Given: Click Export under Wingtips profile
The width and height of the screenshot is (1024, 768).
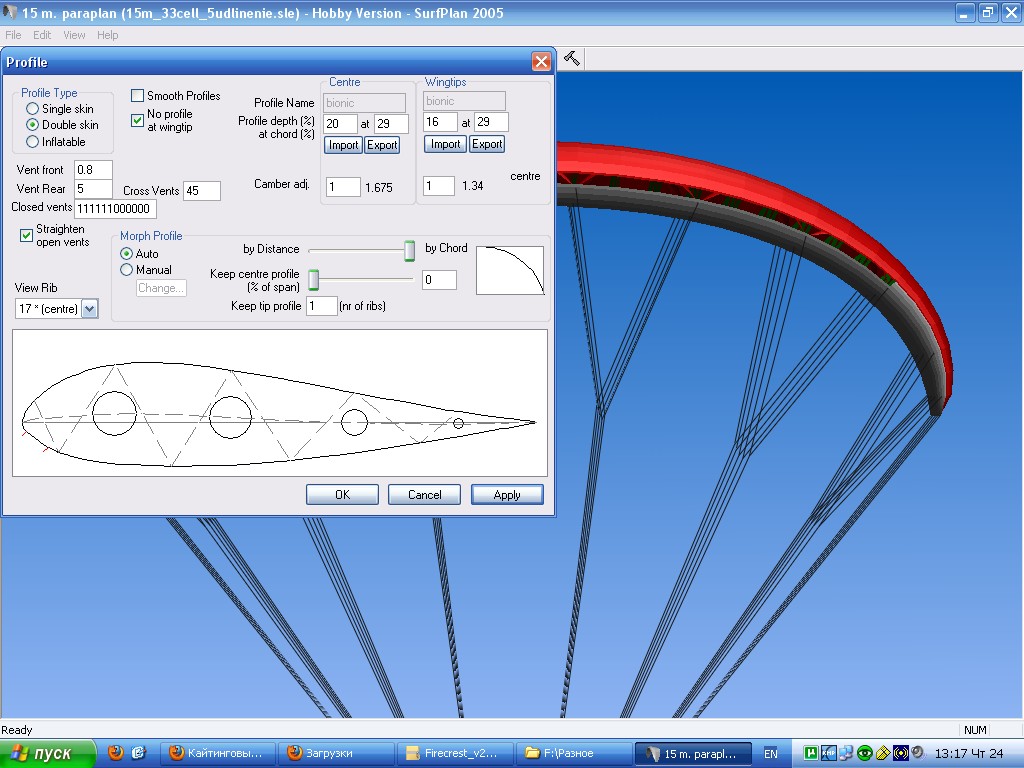Looking at the screenshot, I should click(487, 144).
